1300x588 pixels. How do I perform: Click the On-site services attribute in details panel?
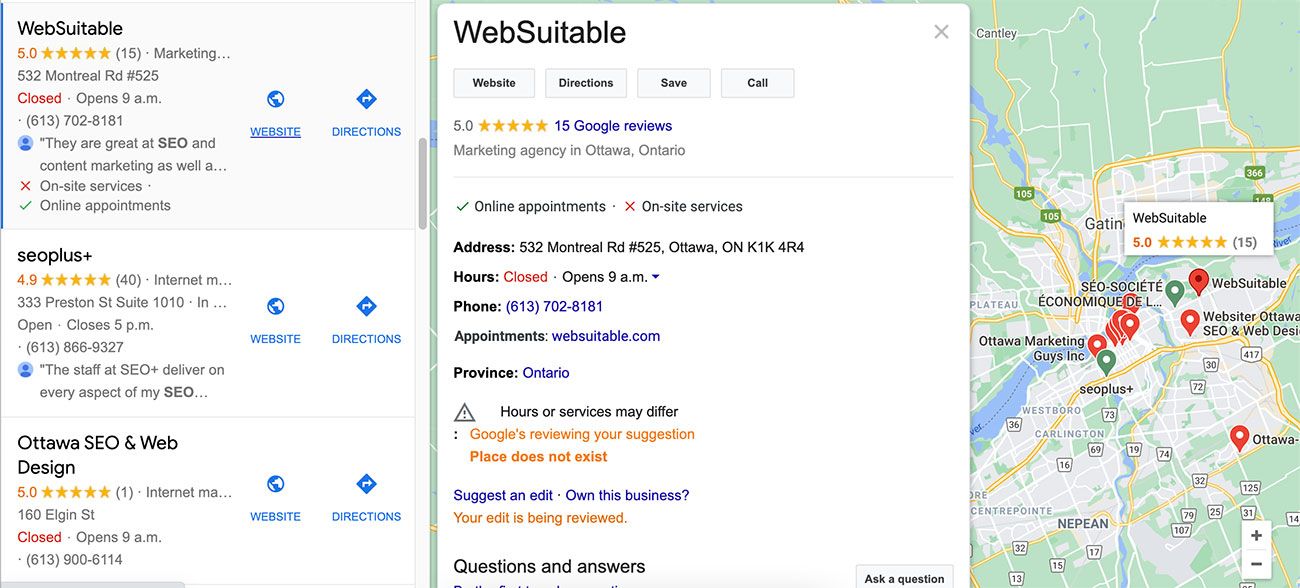click(683, 207)
